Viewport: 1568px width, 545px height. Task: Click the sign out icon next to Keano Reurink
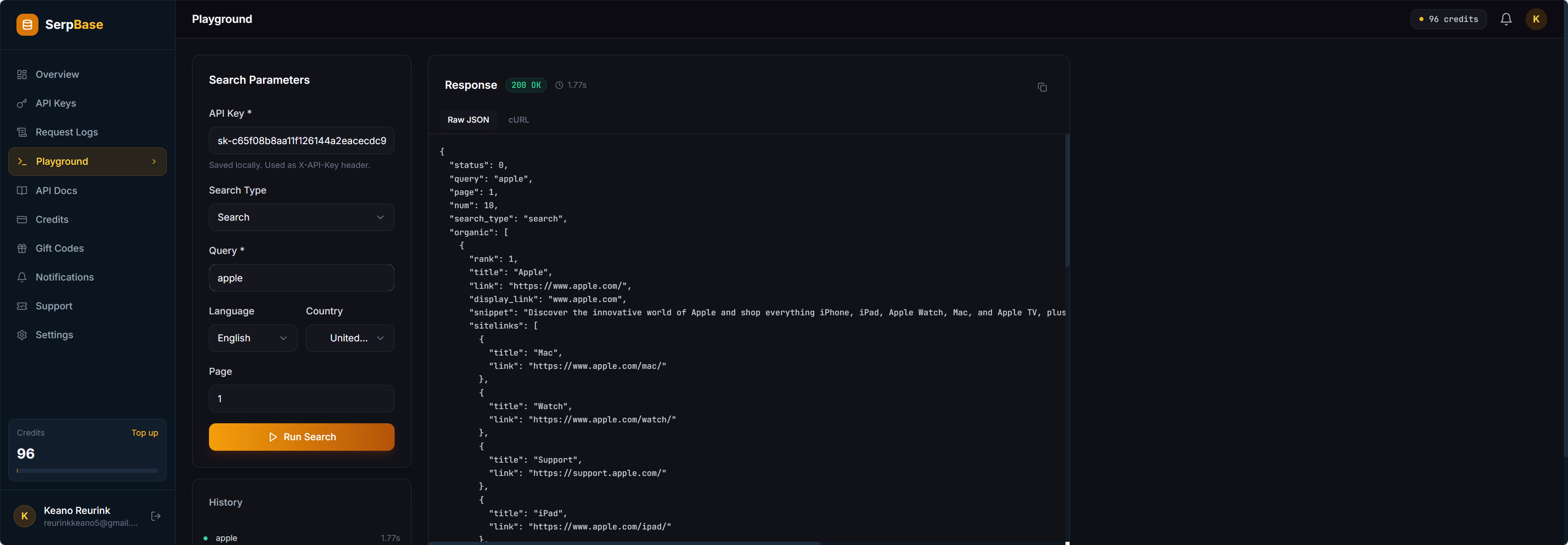coord(156,516)
